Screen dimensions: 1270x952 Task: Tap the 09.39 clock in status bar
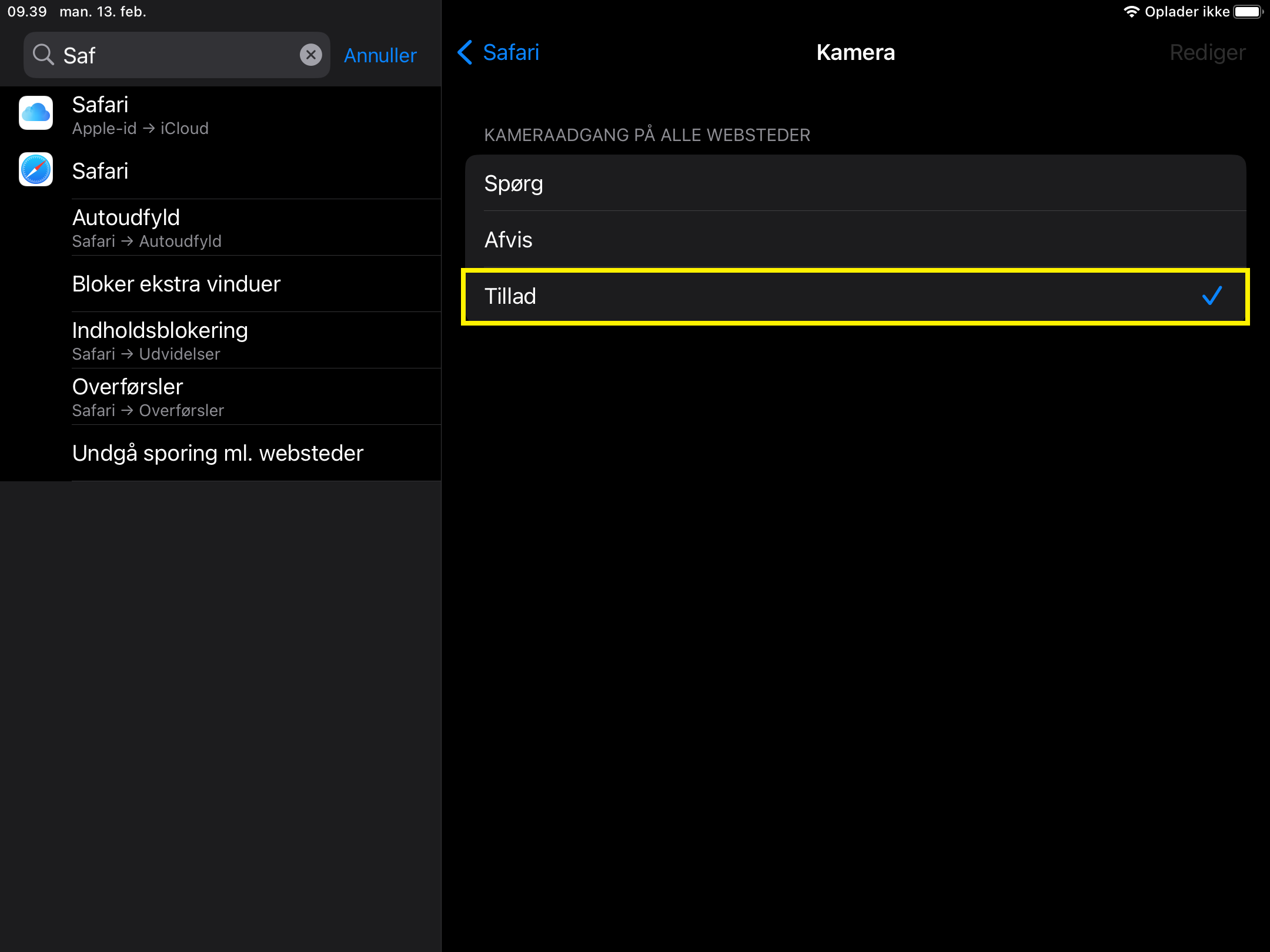point(27,12)
